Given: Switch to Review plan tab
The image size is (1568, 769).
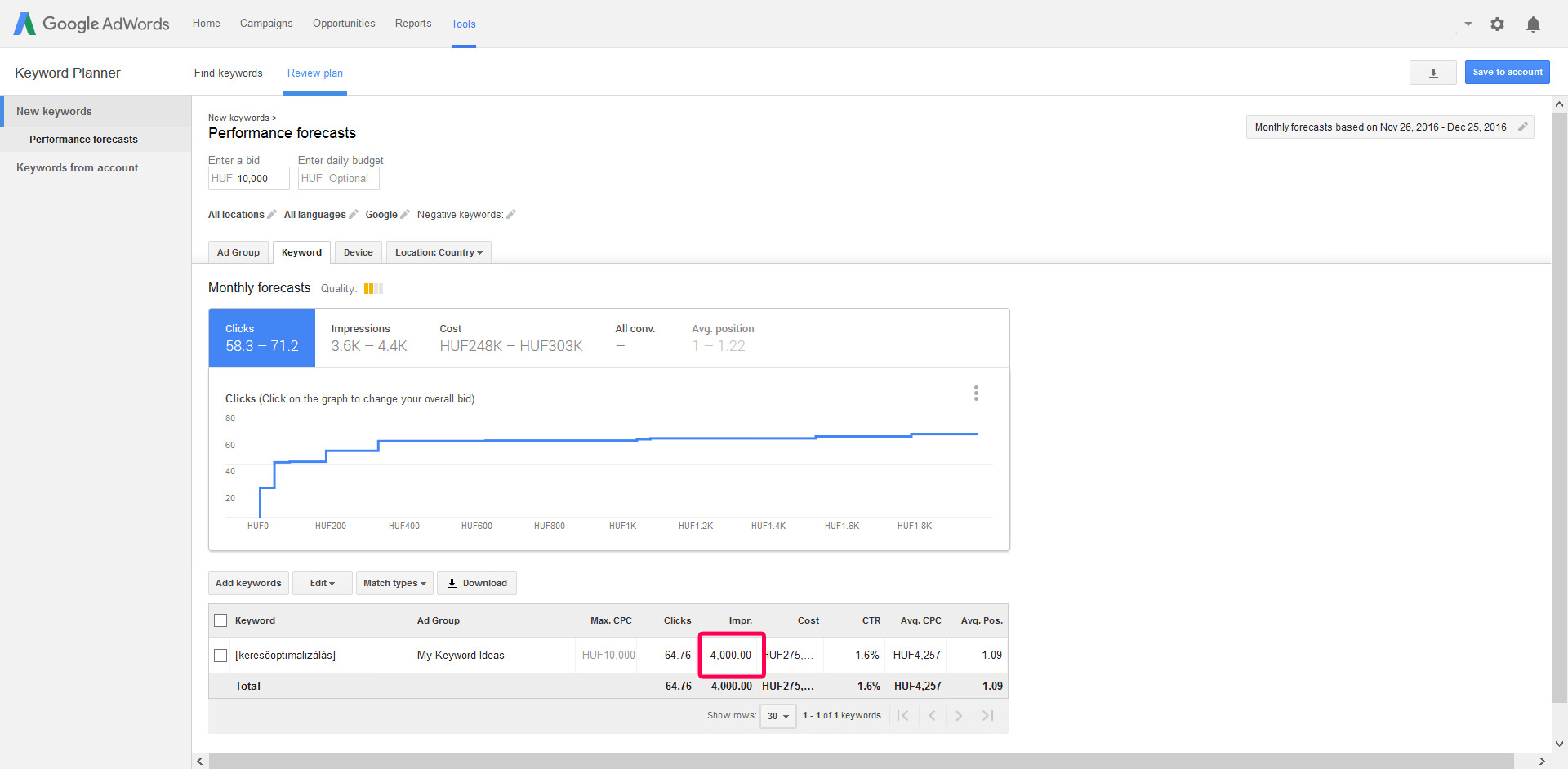Looking at the screenshot, I should pyautogui.click(x=315, y=73).
